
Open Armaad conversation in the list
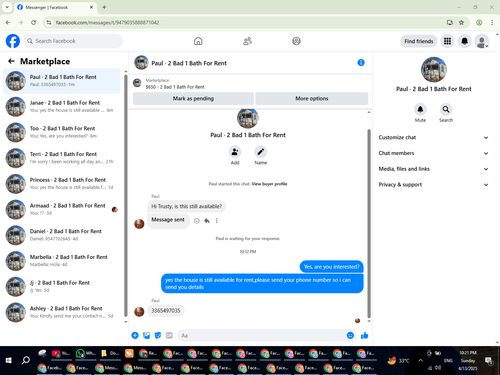pos(62,209)
